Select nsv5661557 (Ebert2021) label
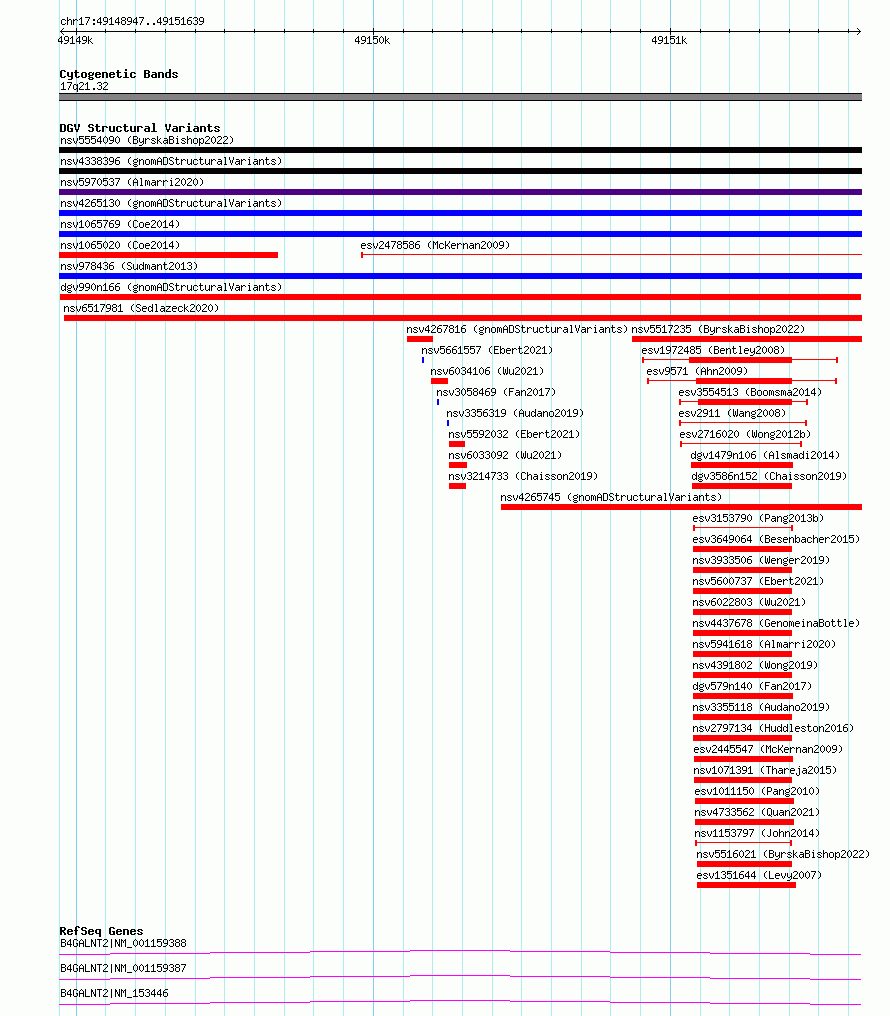The image size is (890, 1016). tap(487, 351)
